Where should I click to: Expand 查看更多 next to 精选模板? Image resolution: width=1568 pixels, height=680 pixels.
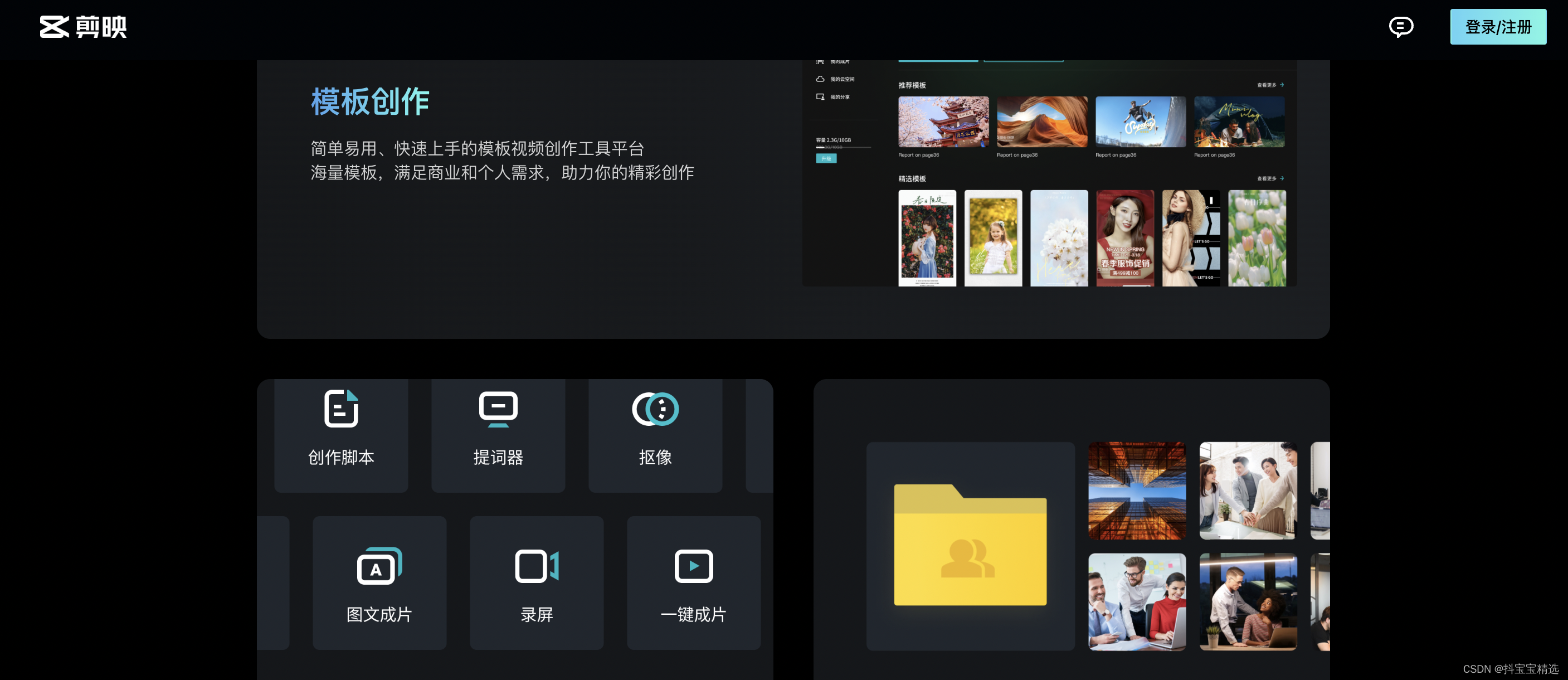click(1270, 178)
